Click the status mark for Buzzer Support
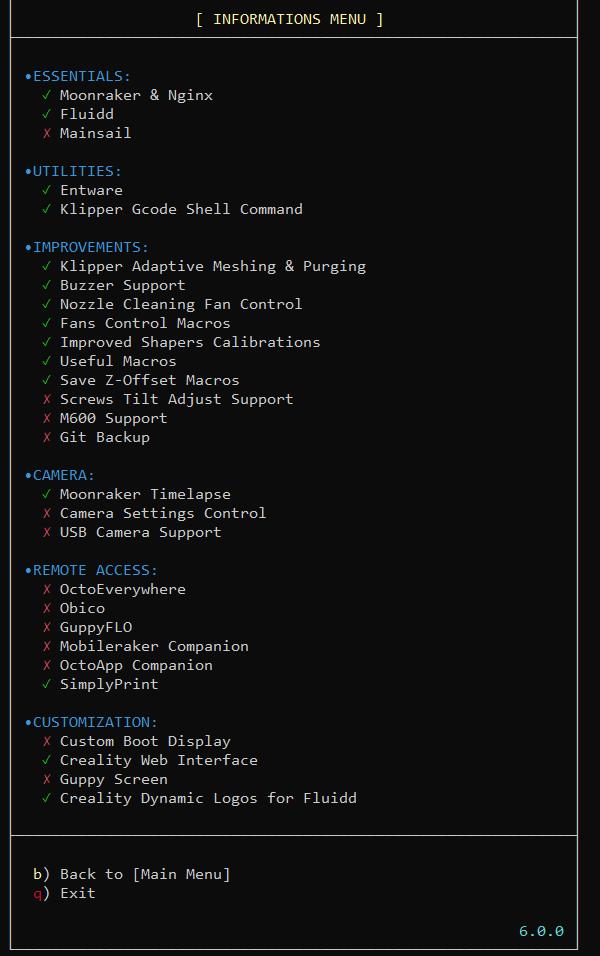 click(x=47, y=285)
